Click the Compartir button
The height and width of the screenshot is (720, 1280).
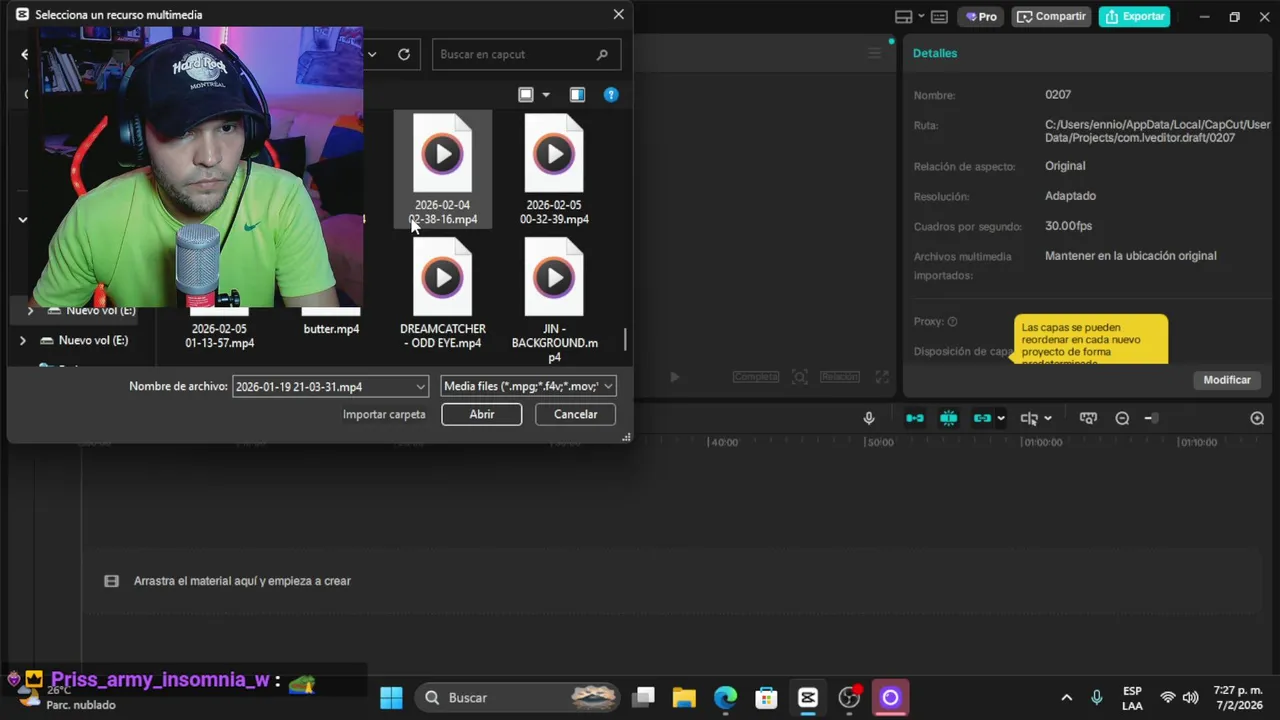pos(1051,17)
